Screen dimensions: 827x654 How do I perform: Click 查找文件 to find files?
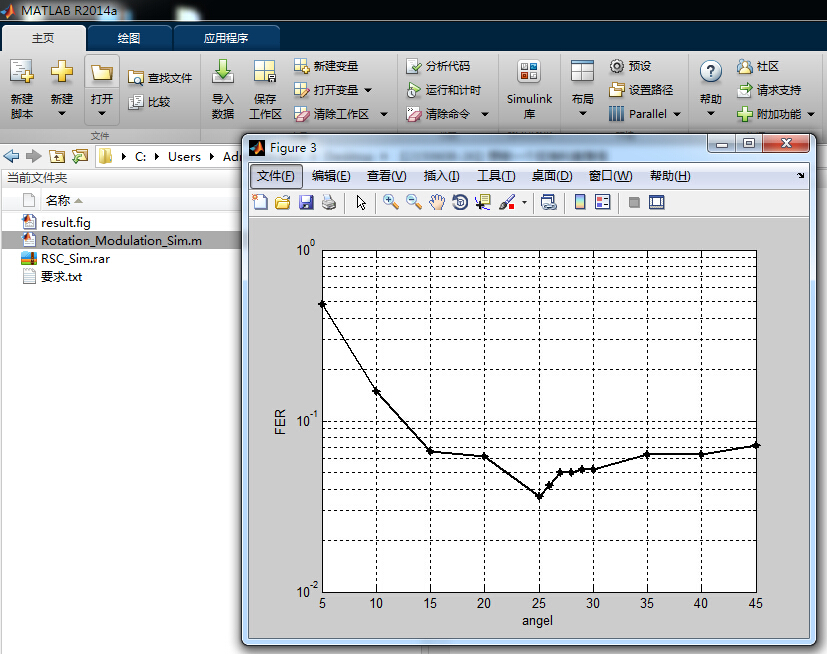(160, 78)
